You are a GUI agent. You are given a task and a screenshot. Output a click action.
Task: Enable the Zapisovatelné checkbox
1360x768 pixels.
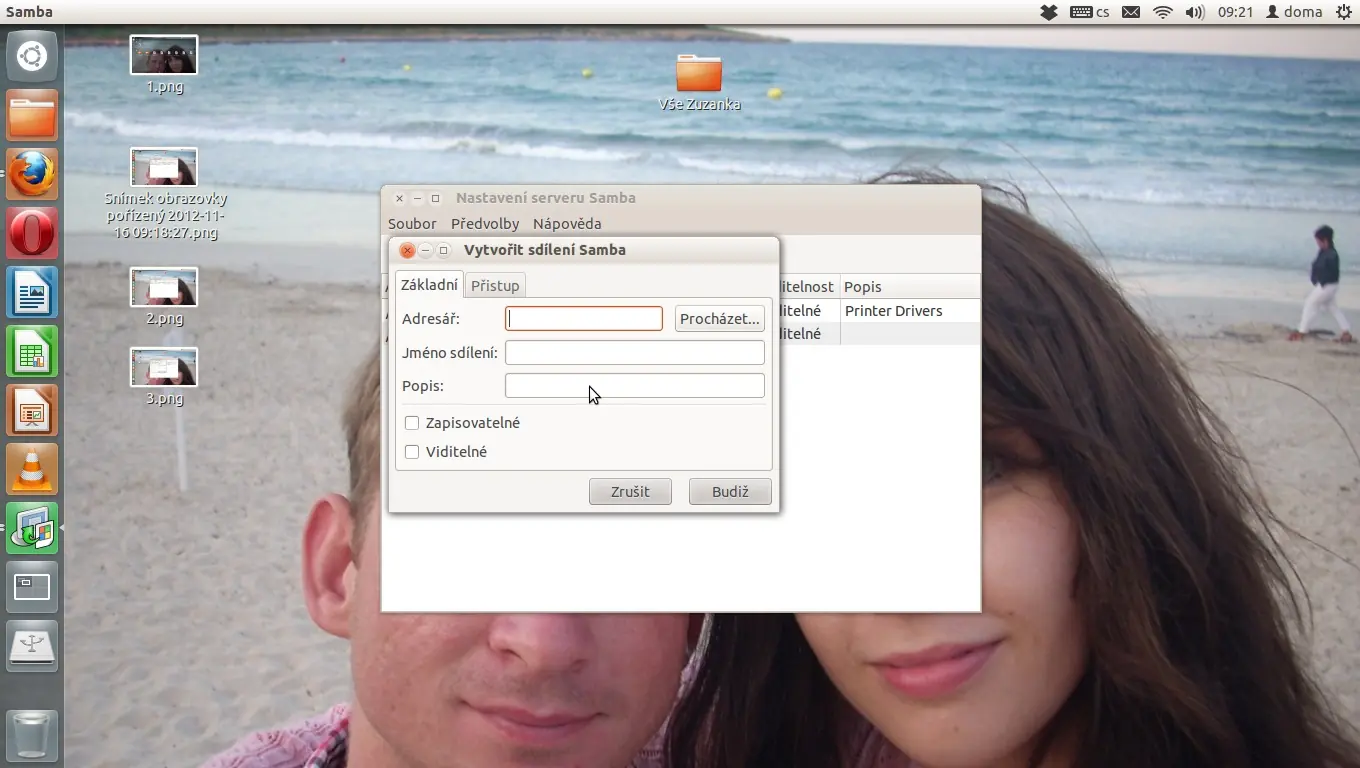[x=411, y=423]
